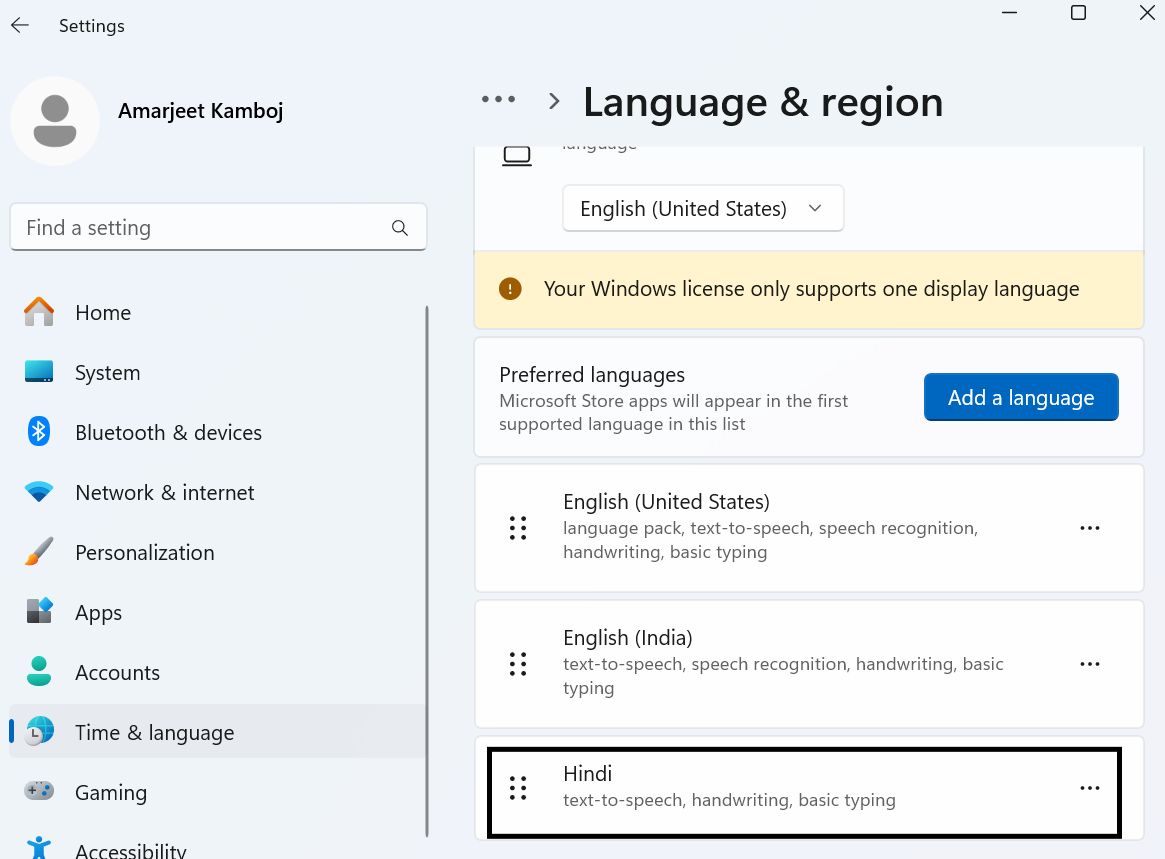
Task: Select the Apps icon in the sidebar
Action: tap(38, 612)
